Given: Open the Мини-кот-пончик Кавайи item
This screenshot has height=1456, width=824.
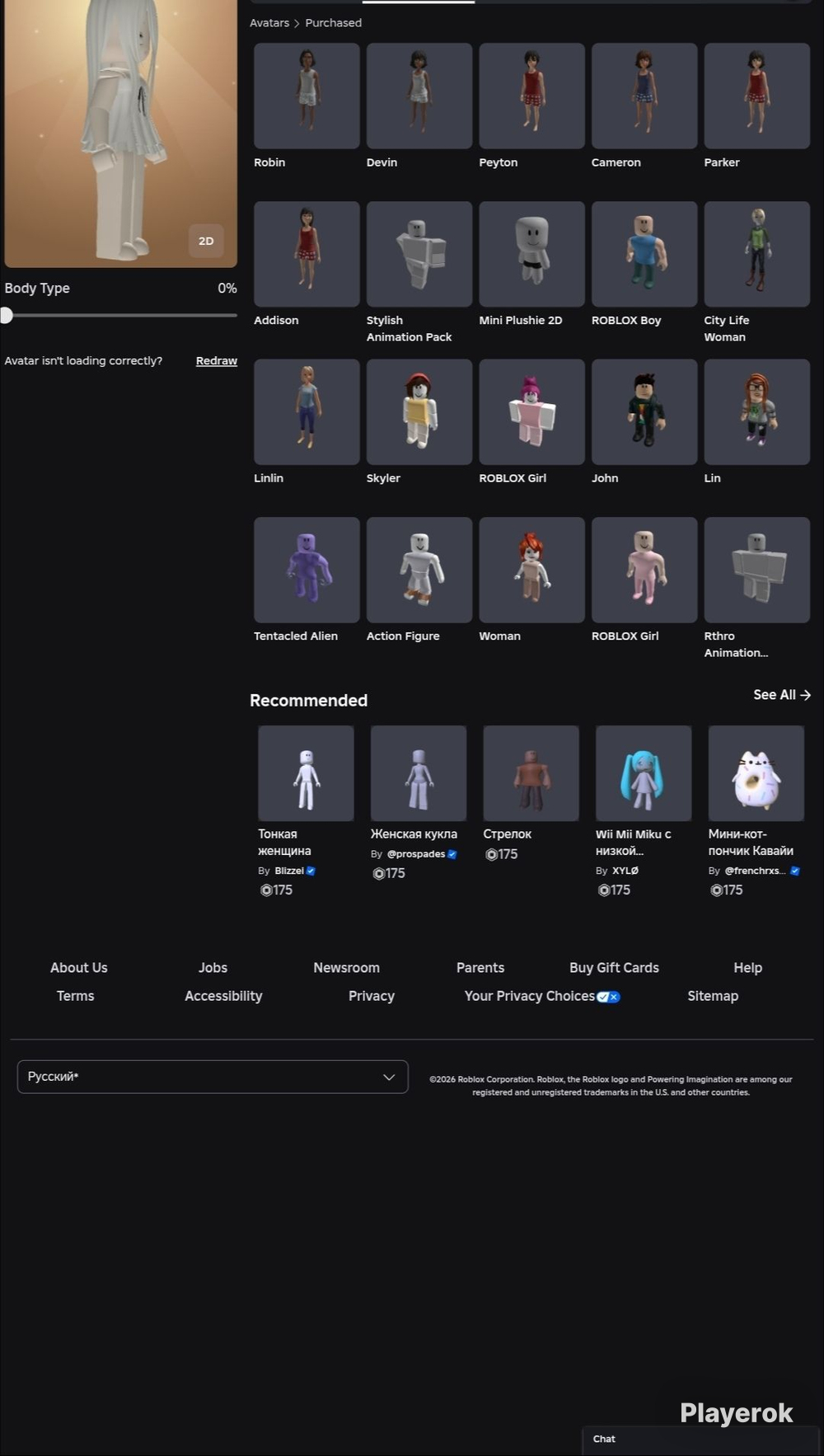Looking at the screenshot, I should pos(756,773).
